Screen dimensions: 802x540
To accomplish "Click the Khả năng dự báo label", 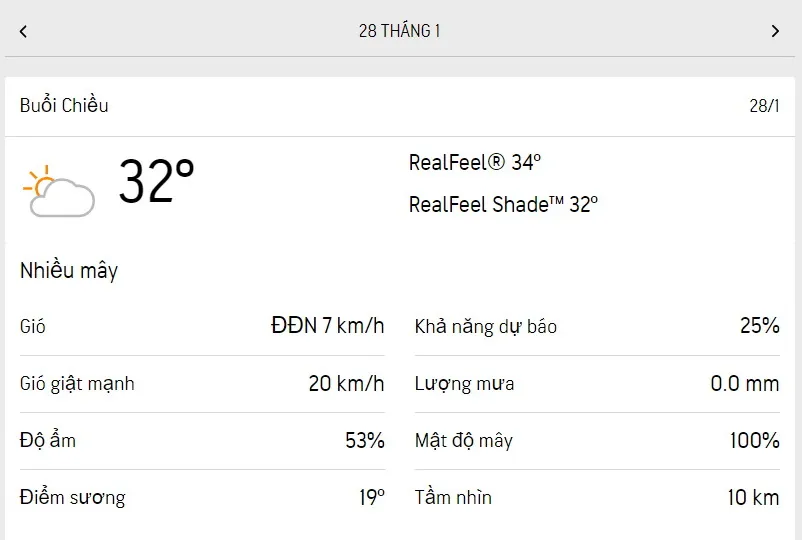I will 486,327.
